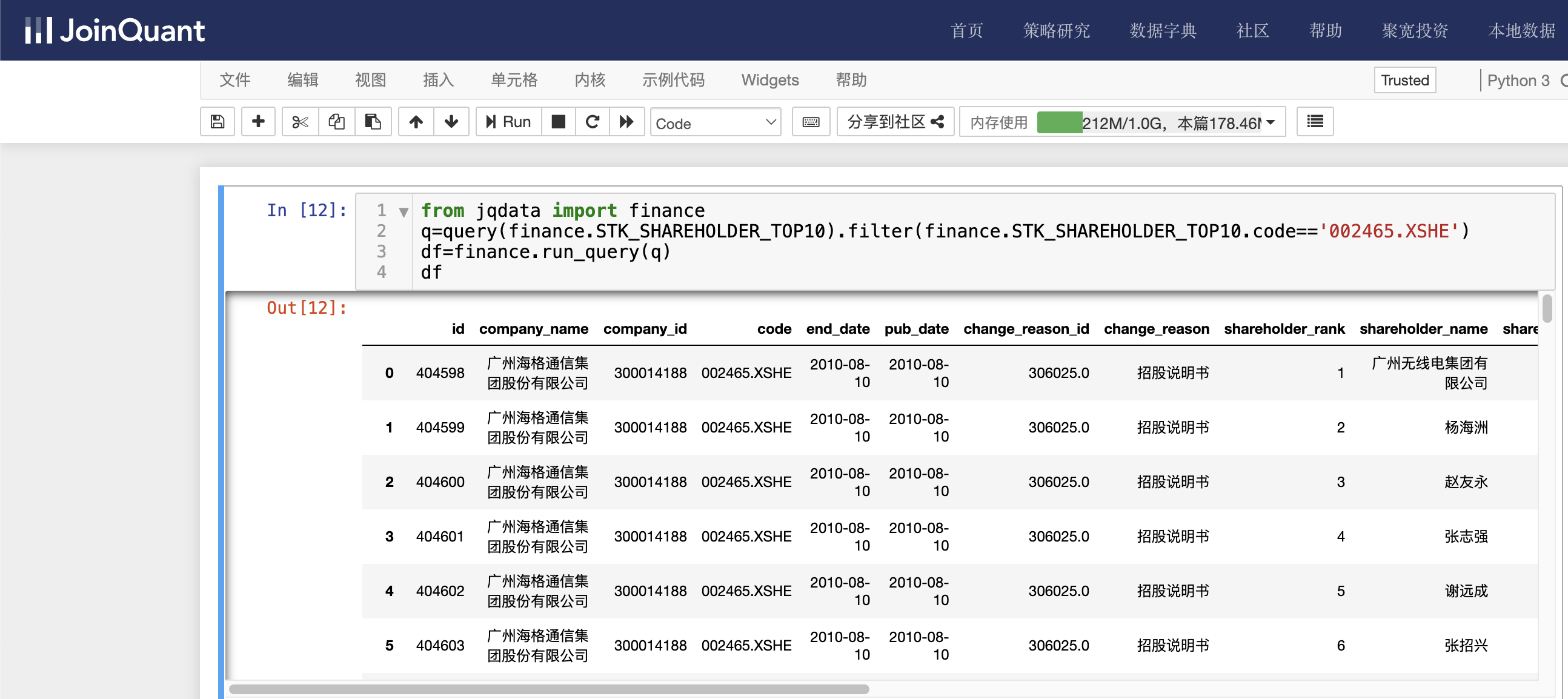This screenshot has width=1568, height=699.
Task: Open the 内核 kernel menu
Action: pos(590,81)
